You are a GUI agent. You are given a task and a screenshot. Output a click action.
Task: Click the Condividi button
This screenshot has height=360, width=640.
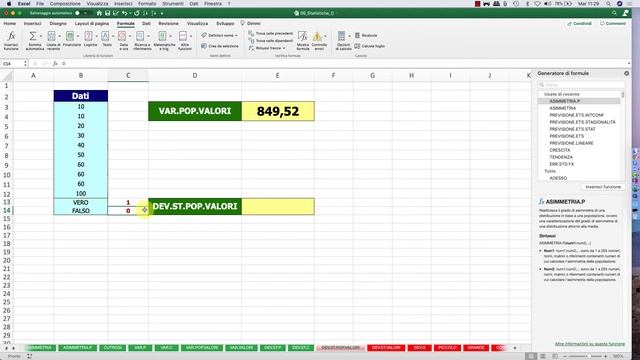coord(580,24)
